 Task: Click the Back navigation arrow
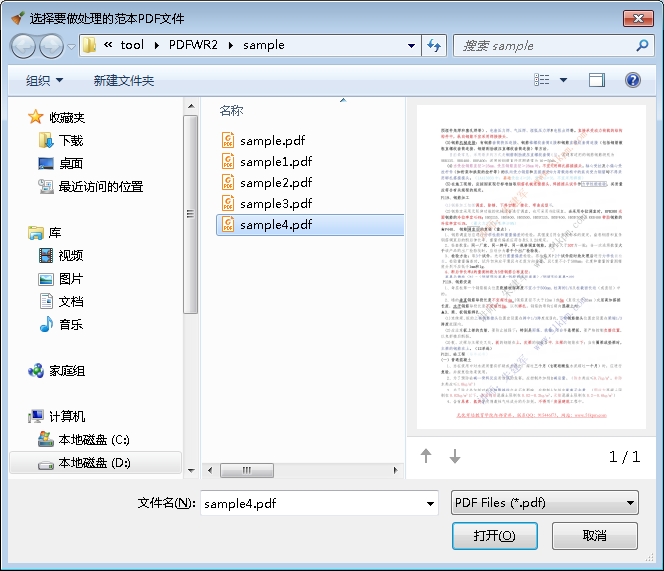(x=23, y=46)
